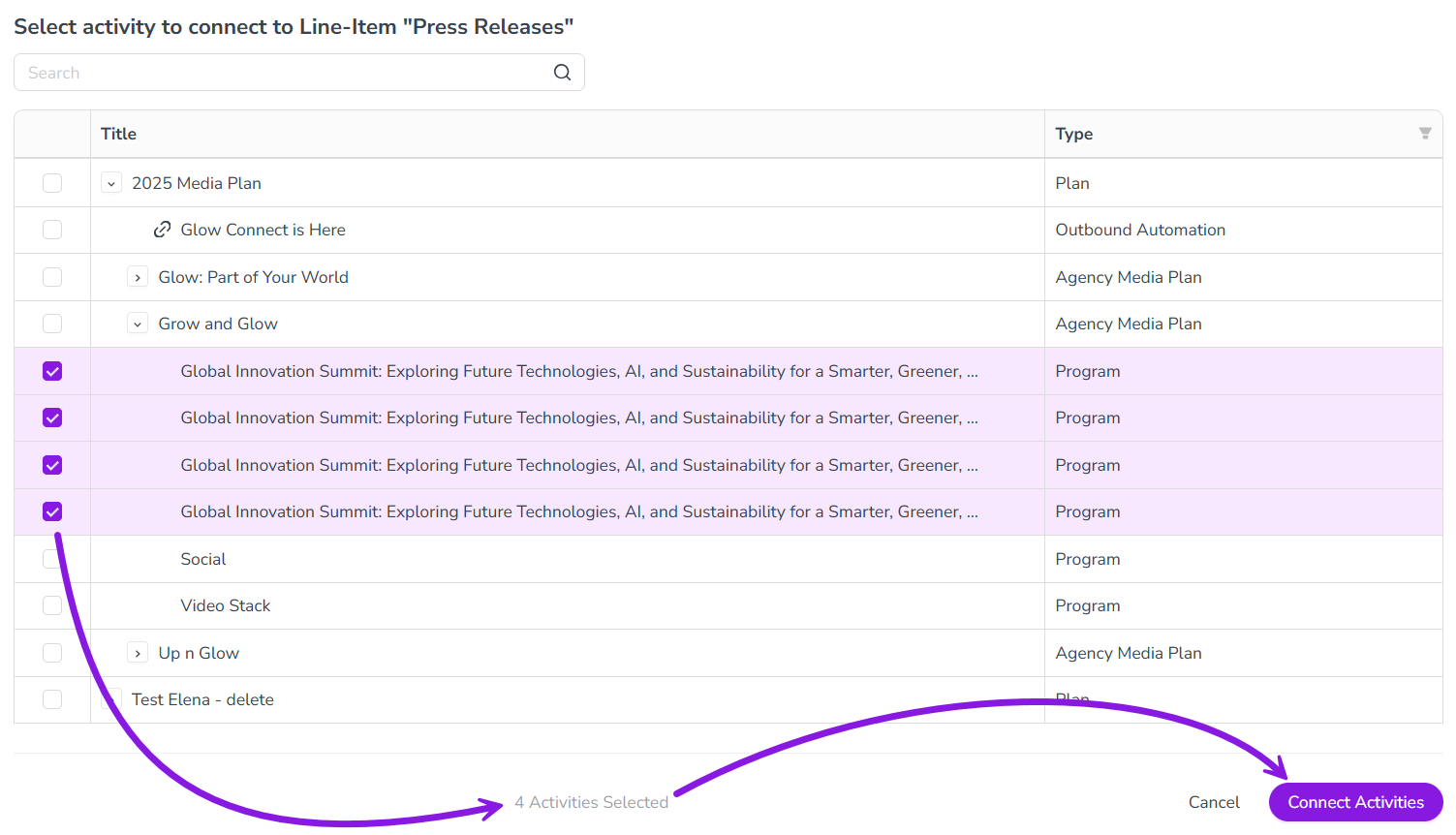This screenshot has height=835, width=1456.
Task: Click the 4 Activities Selected label
Action: pos(591,802)
